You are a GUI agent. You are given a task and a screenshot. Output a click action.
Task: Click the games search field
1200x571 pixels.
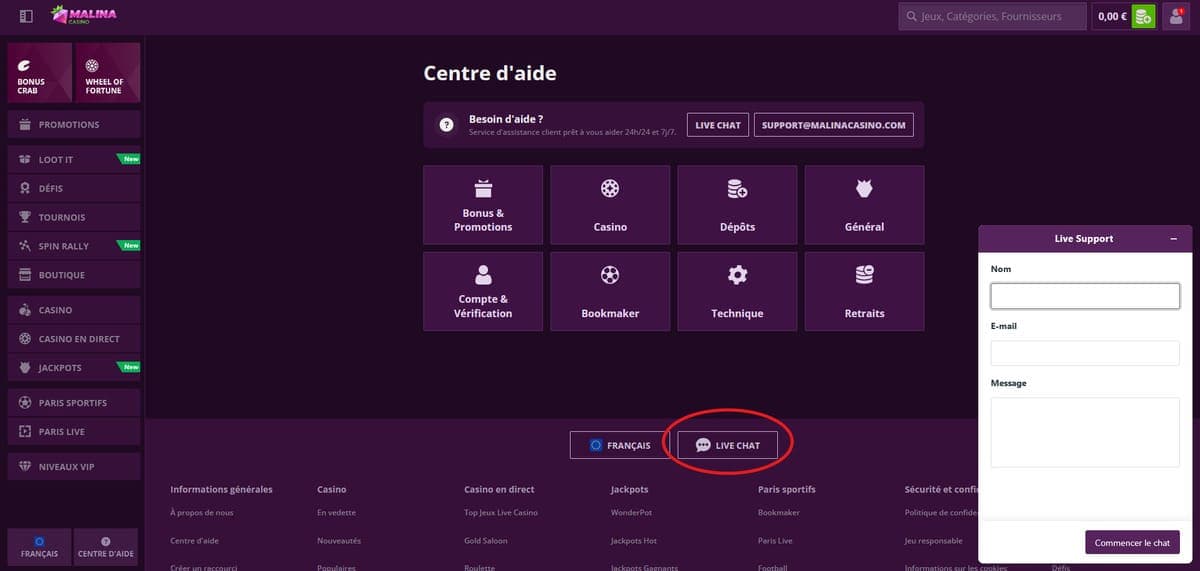click(x=993, y=16)
